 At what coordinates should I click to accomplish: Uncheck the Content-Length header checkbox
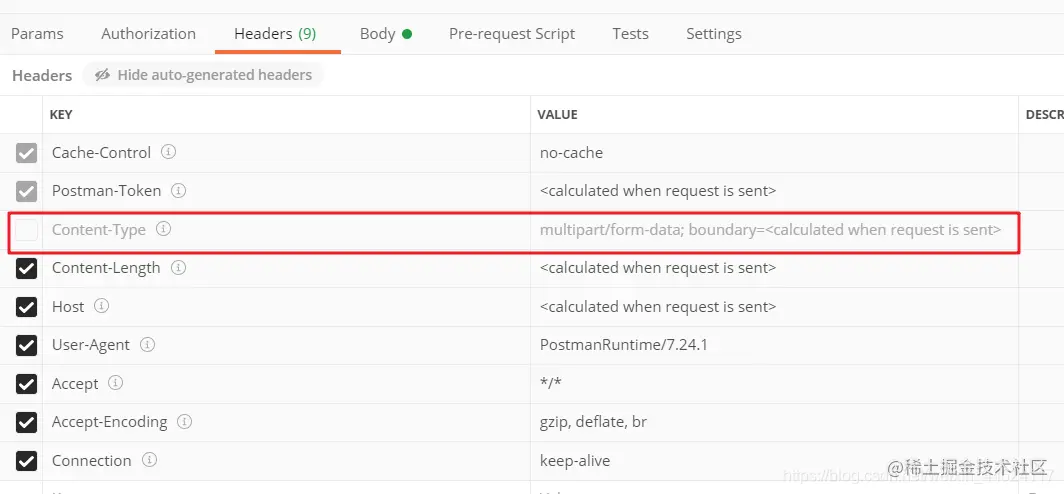[27, 269]
